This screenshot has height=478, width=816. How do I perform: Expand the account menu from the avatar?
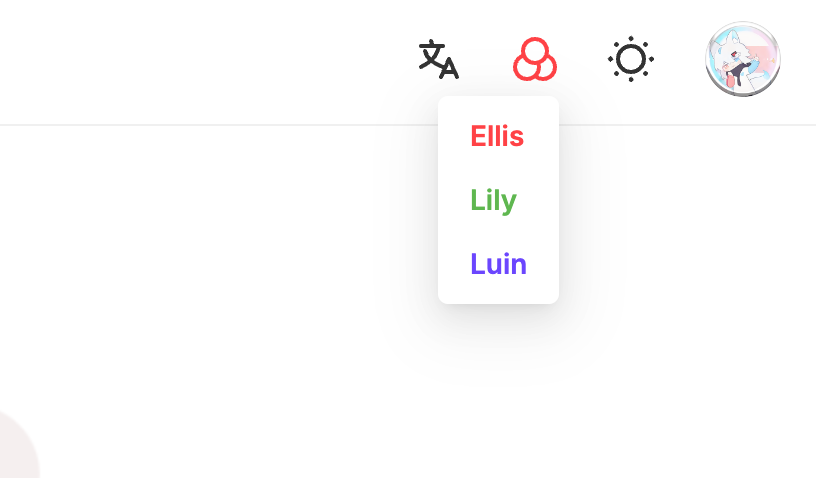[743, 59]
